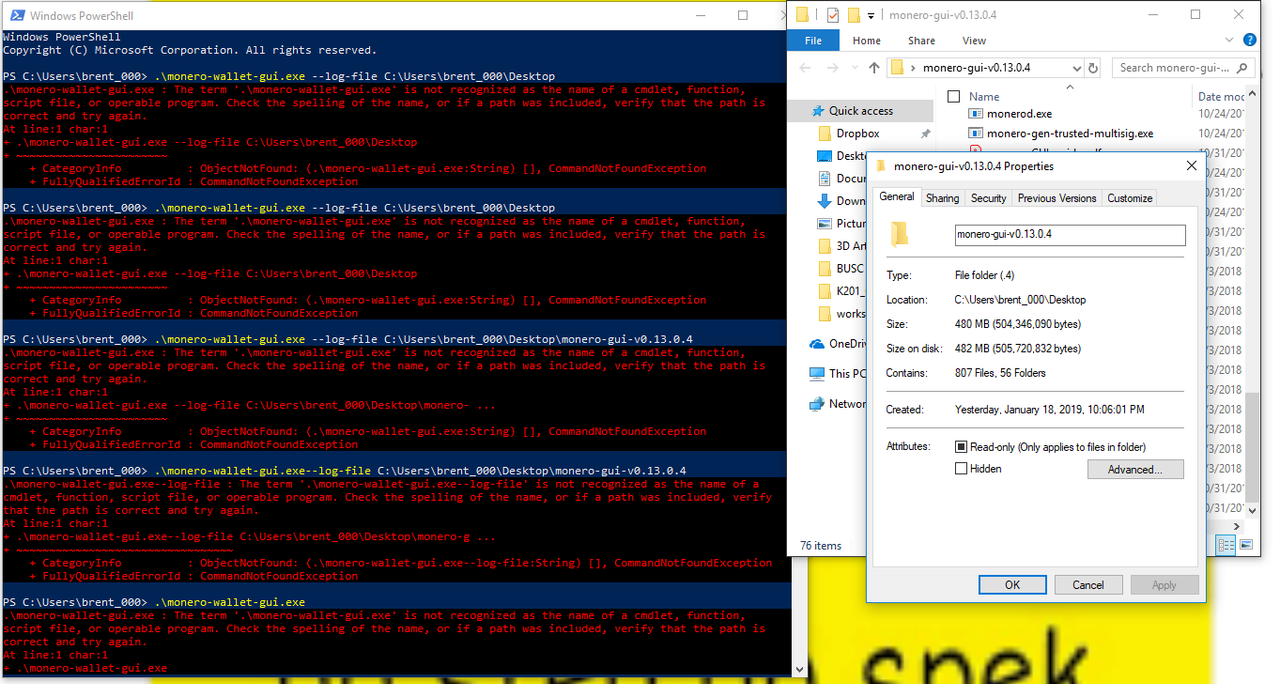Switch to the large thumbnails view button
Viewport: 1280px width, 684px height.
tap(1245, 545)
